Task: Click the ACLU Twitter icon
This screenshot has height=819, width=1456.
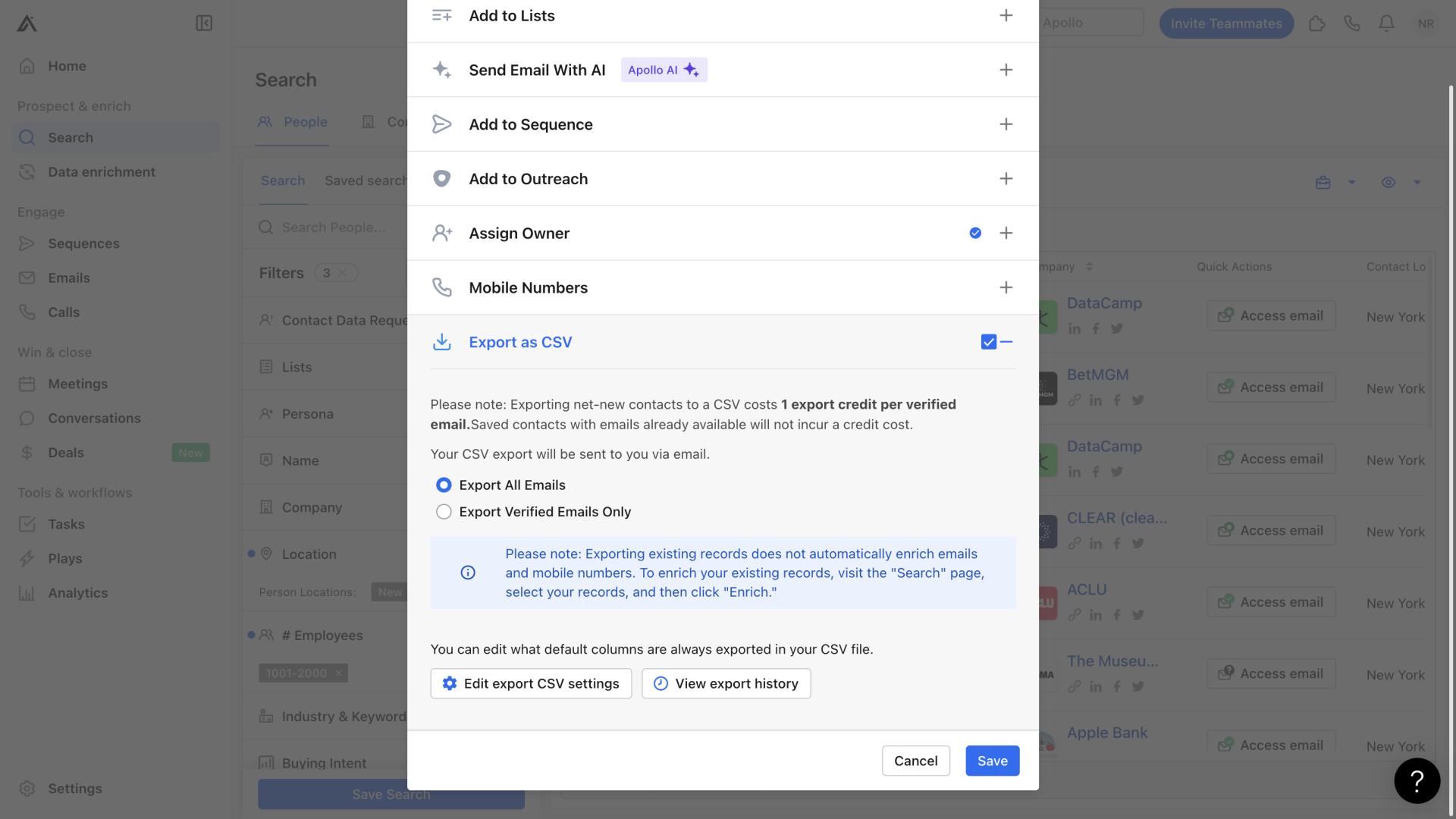Action: point(1137,615)
